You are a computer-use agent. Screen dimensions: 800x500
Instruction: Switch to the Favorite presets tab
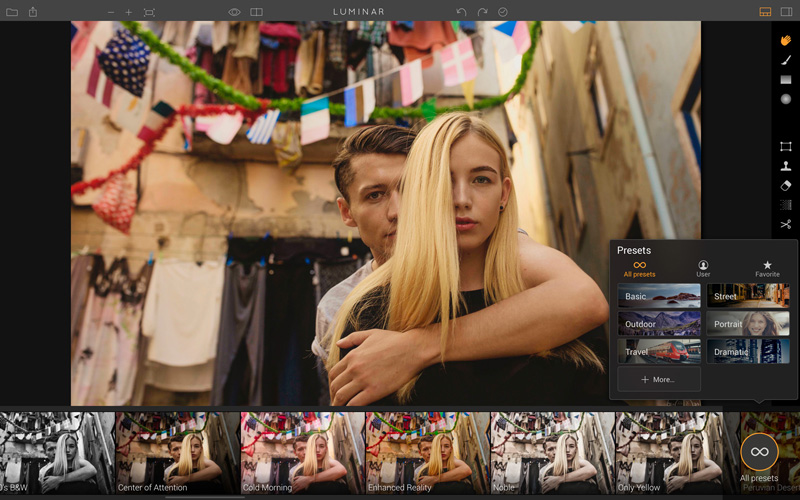click(x=767, y=269)
